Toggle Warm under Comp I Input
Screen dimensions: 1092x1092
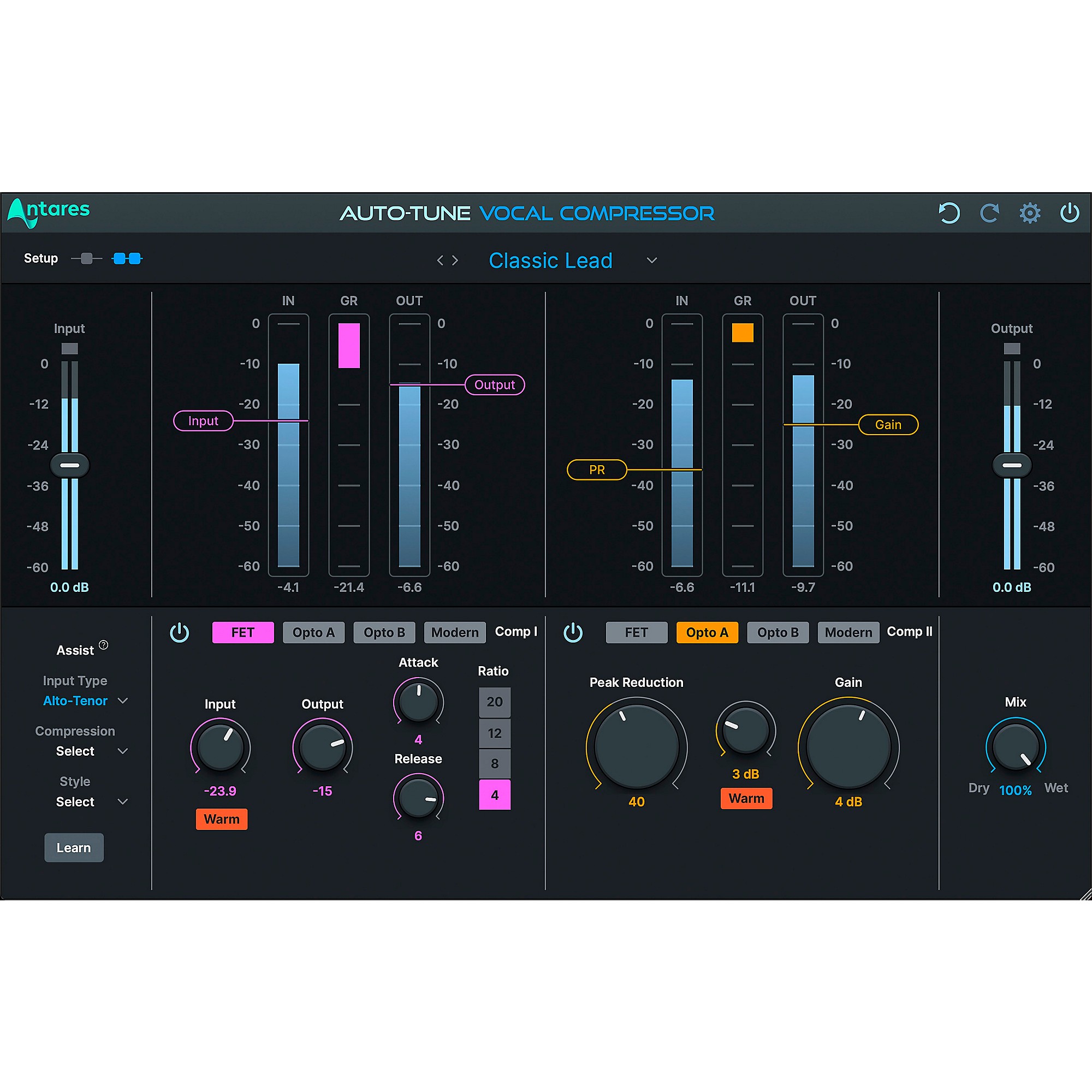(x=222, y=819)
